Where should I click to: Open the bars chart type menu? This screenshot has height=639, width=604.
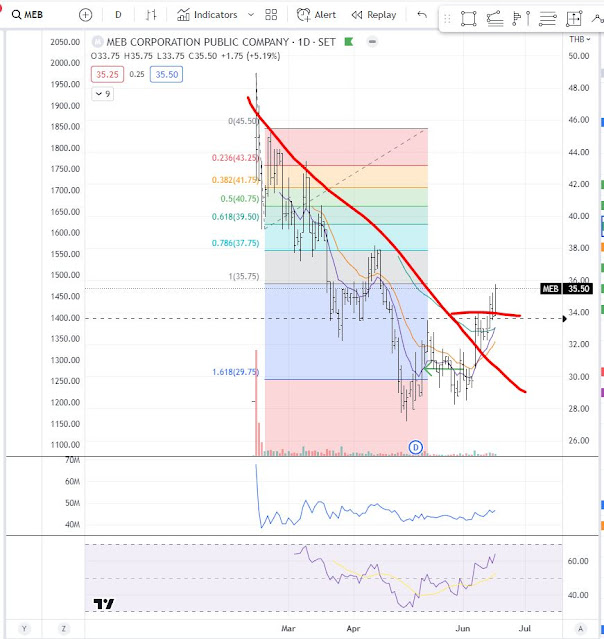point(151,15)
